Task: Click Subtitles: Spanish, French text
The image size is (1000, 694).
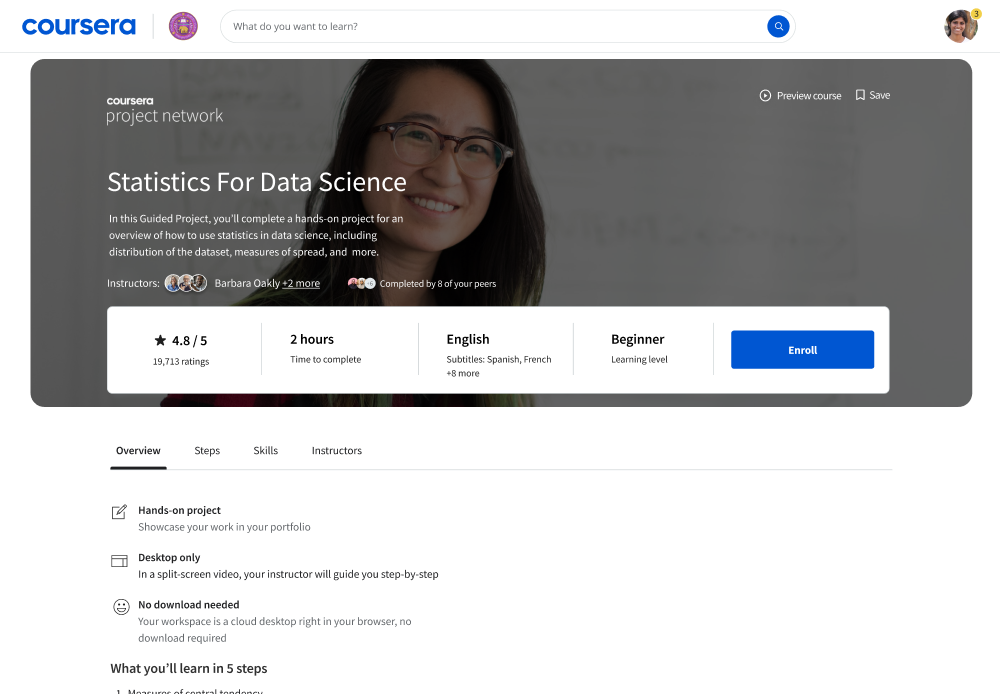Action: tap(499, 359)
